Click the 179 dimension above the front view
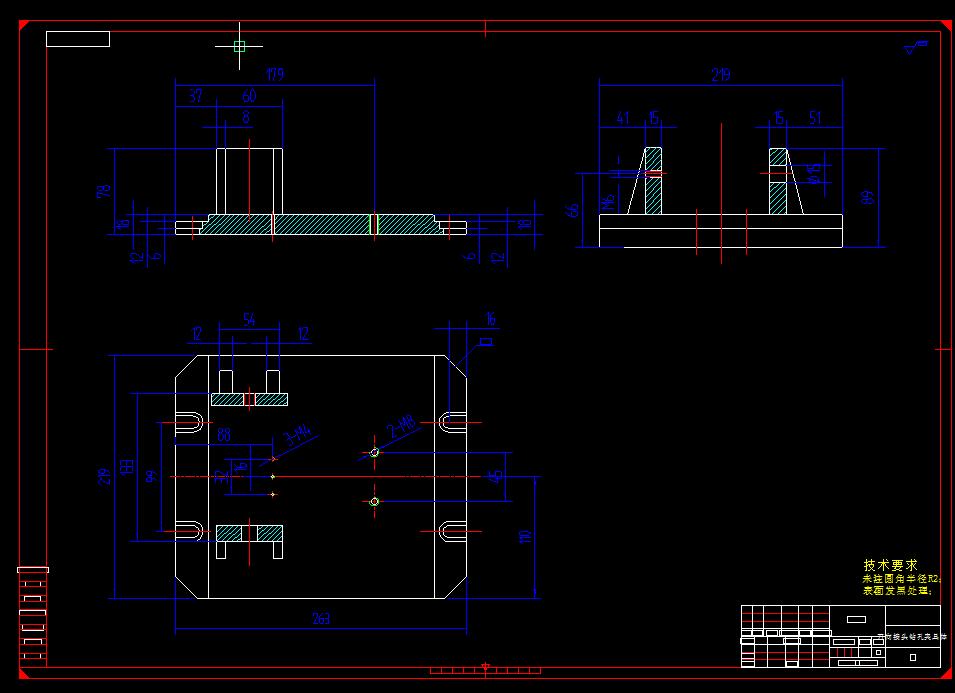 tap(277, 75)
